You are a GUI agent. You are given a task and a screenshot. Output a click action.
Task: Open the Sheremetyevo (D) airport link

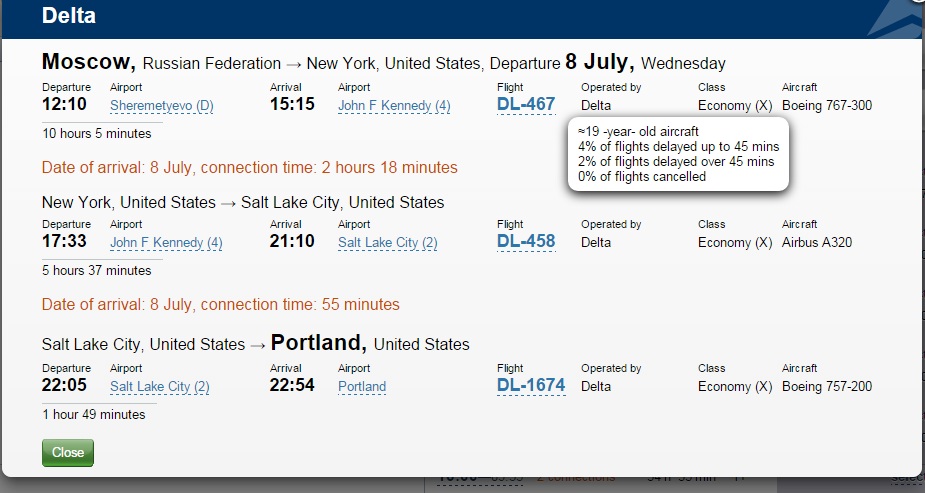click(161, 106)
